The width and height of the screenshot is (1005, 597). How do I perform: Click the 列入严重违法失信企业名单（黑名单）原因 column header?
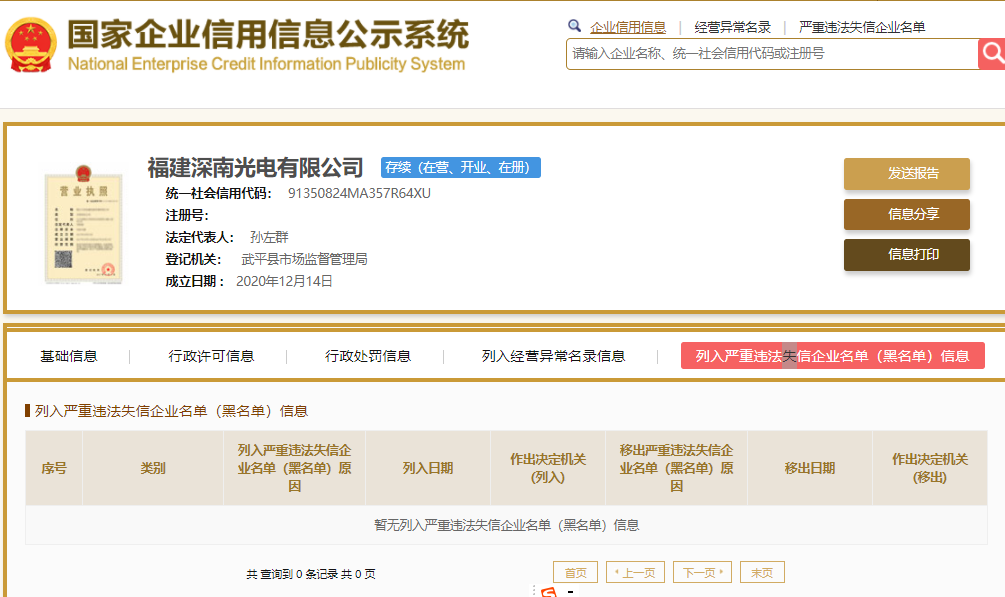click(x=294, y=468)
